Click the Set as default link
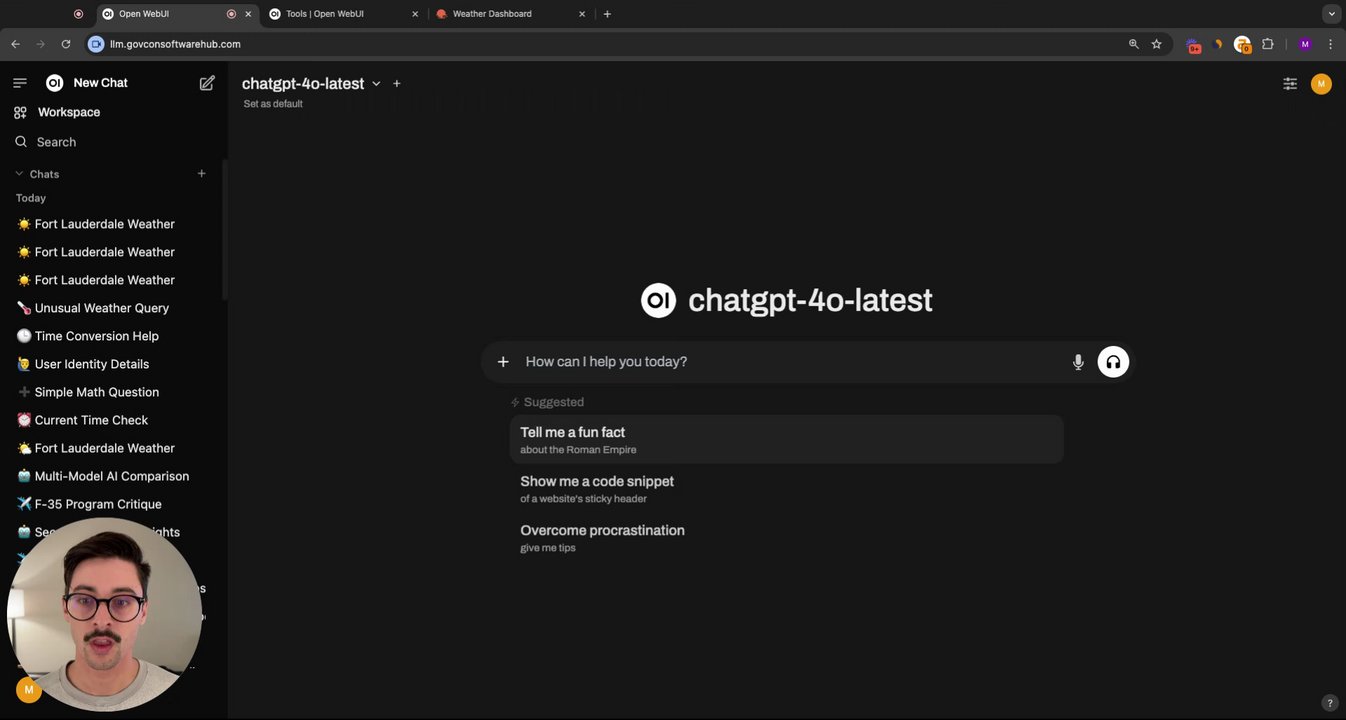 [273, 104]
